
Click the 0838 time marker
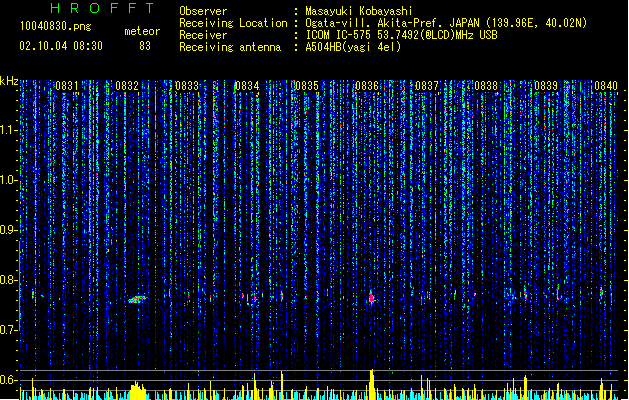[486, 86]
